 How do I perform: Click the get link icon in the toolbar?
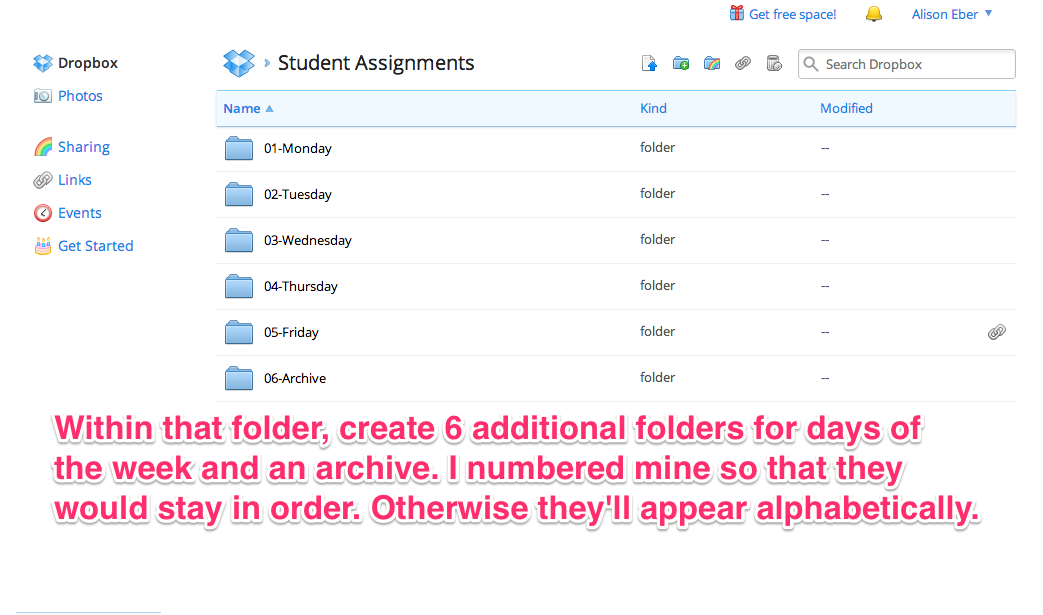point(743,63)
